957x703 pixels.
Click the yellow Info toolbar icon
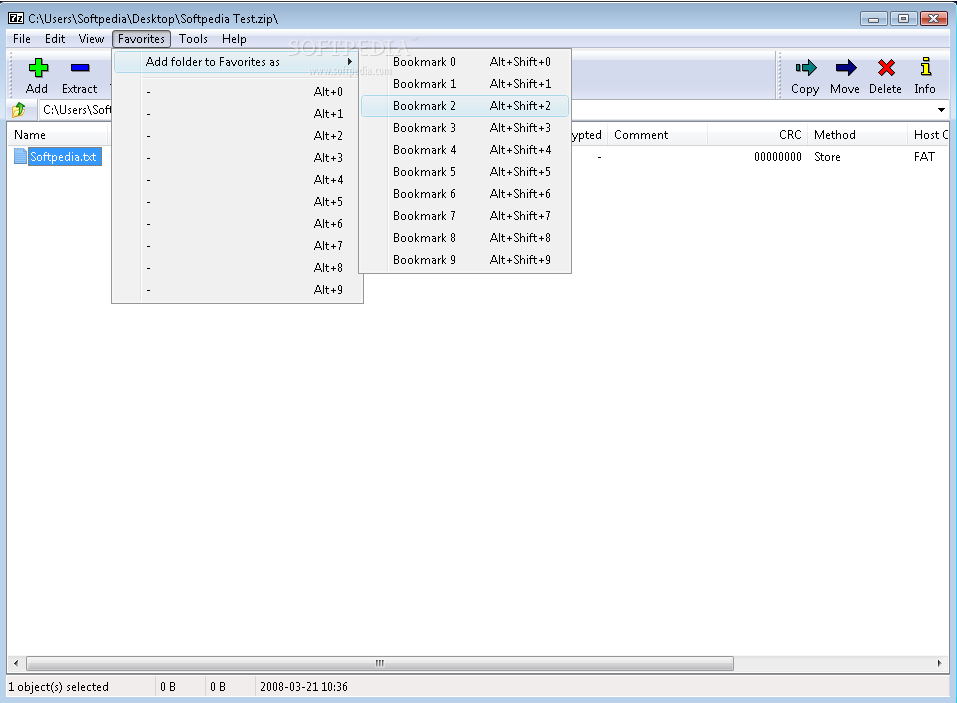click(926, 67)
